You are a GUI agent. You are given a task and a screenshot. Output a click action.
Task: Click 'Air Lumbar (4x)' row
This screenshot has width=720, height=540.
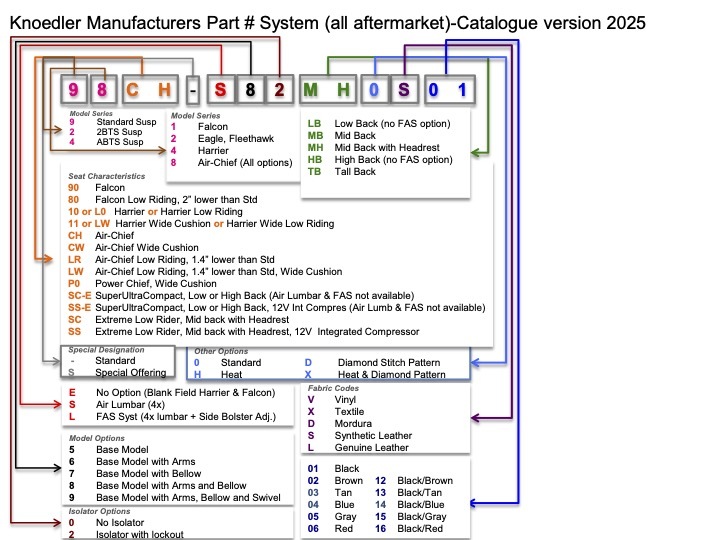tap(117, 405)
